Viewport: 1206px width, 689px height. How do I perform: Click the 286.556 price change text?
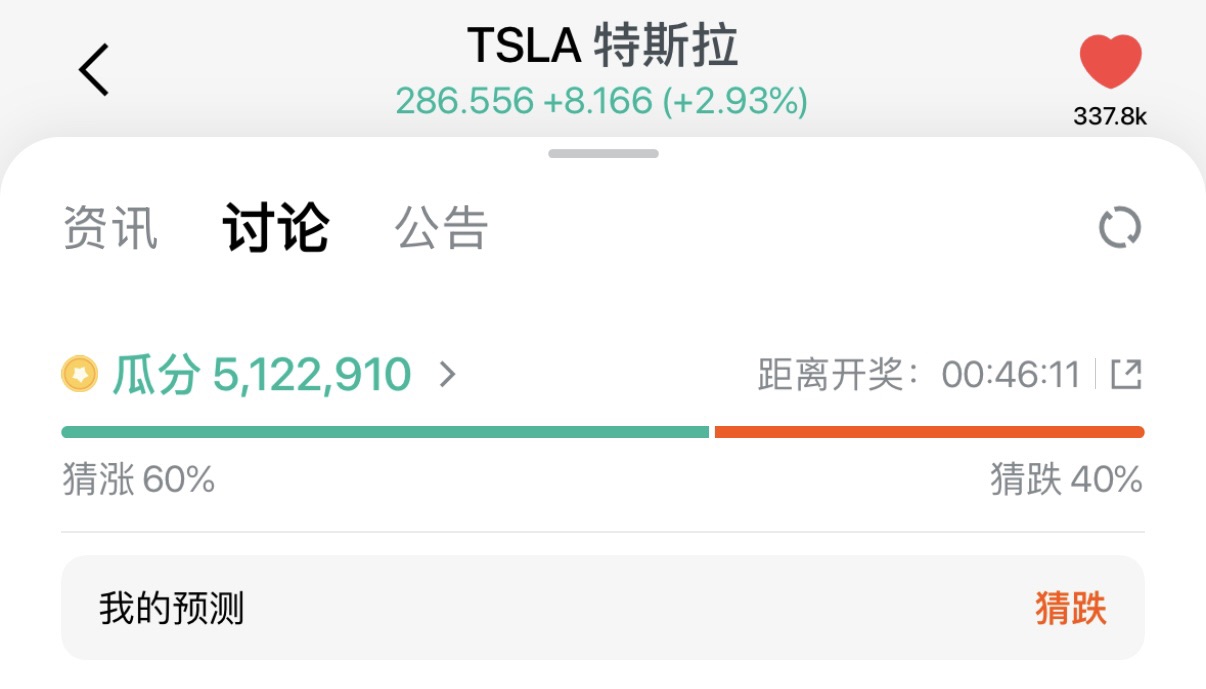click(x=602, y=101)
